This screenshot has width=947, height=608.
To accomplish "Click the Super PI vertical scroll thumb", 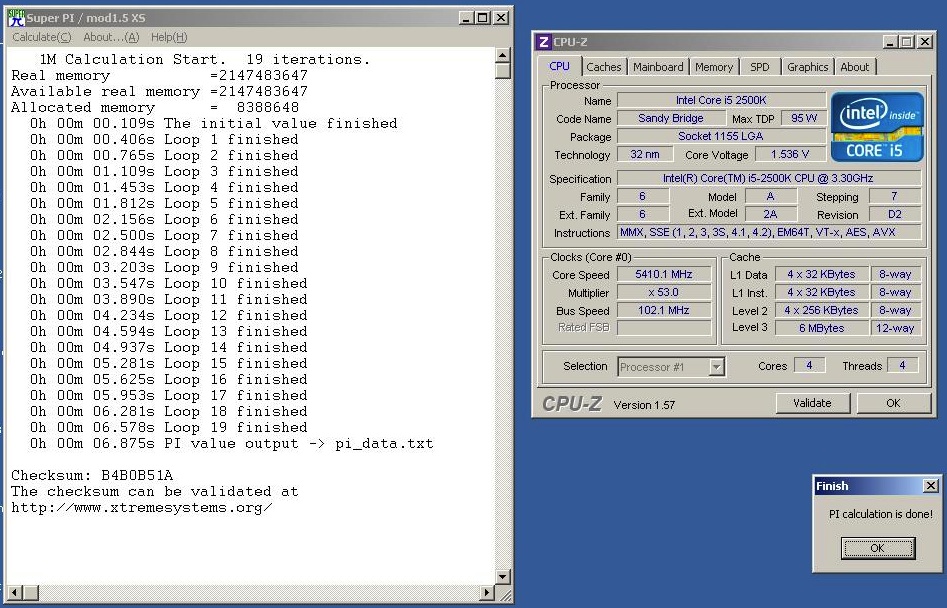I will tap(502, 71).
